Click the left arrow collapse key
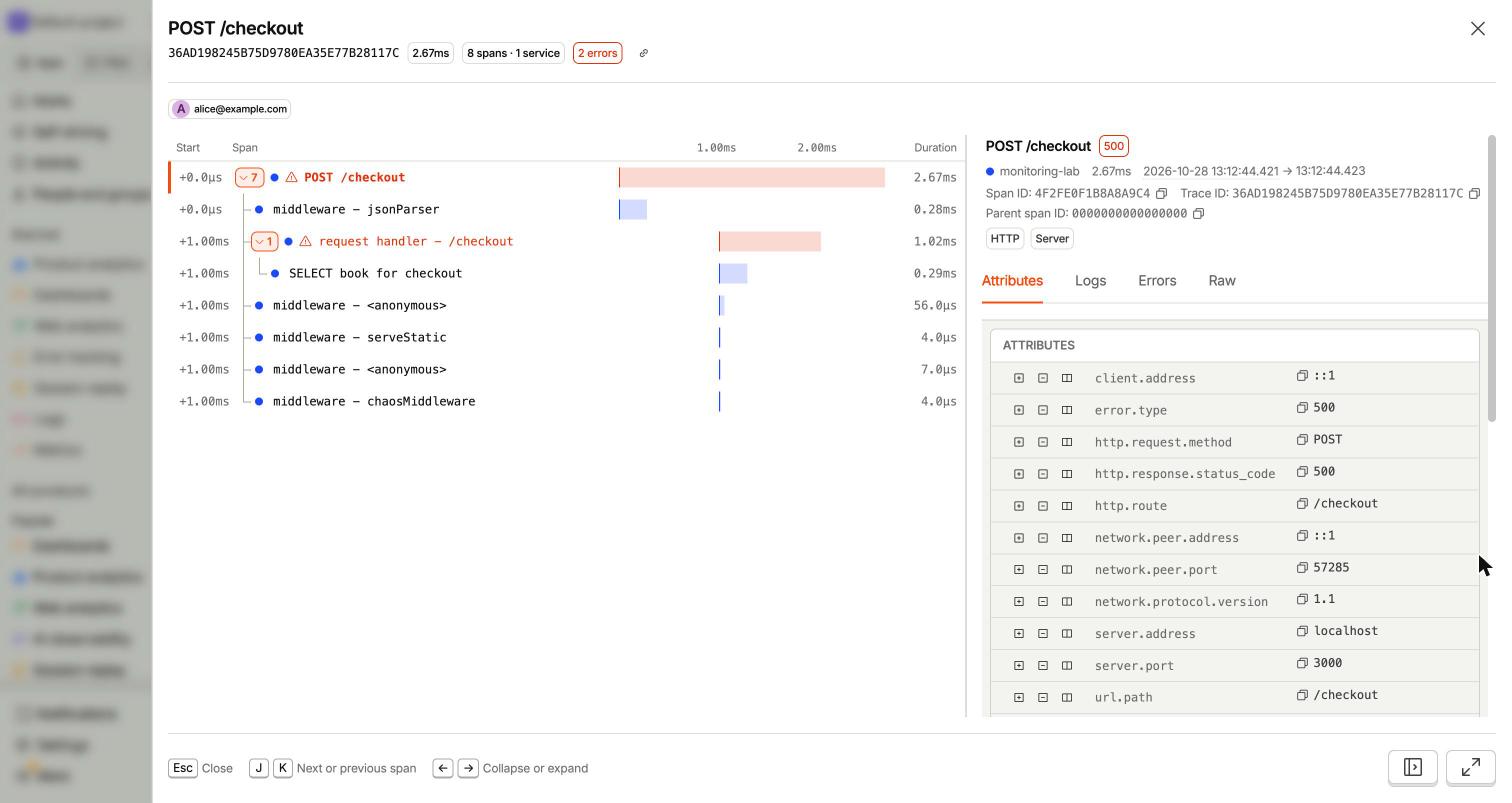This screenshot has height=803, width=1512. [443, 768]
